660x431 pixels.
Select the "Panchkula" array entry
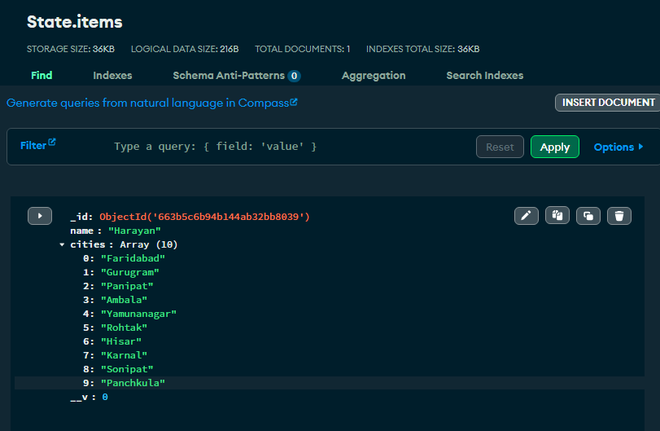(132, 383)
